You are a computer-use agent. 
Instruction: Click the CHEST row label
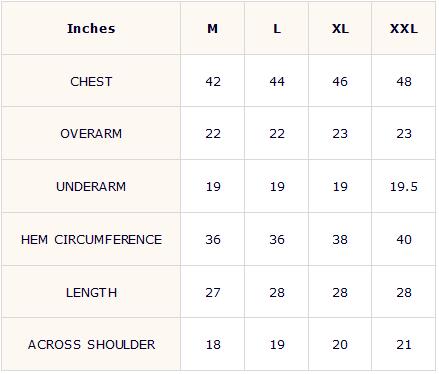(91, 82)
